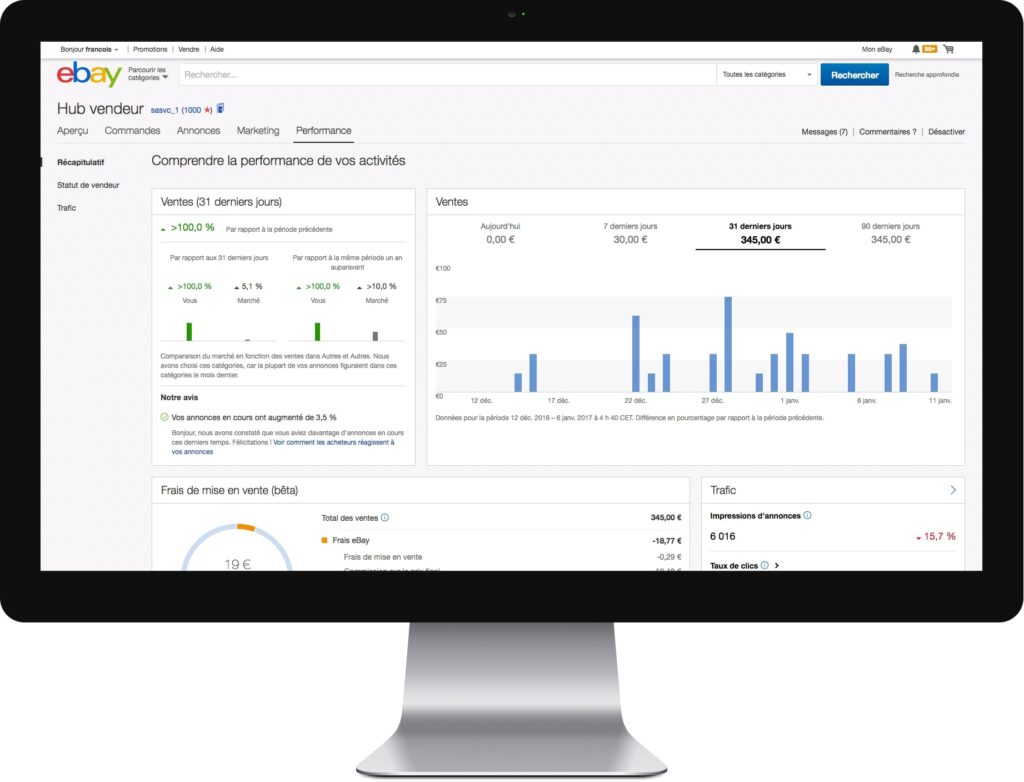Viewport: 1024px width, 782px height.
Task: Click info icon beside Taux de clics
Action: coord(764,566)
